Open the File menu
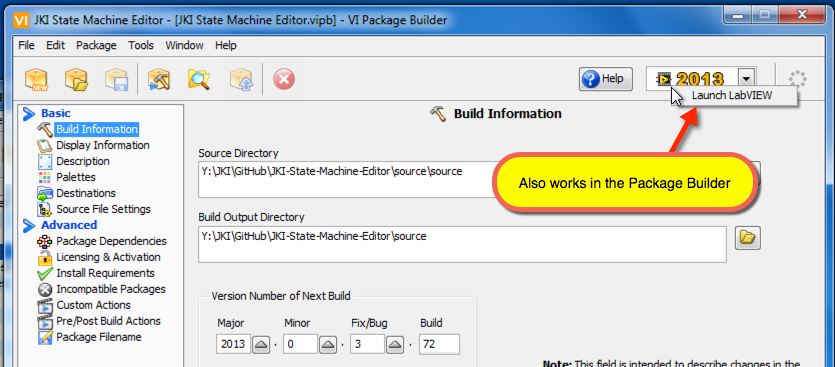 [x=26, y=45]
